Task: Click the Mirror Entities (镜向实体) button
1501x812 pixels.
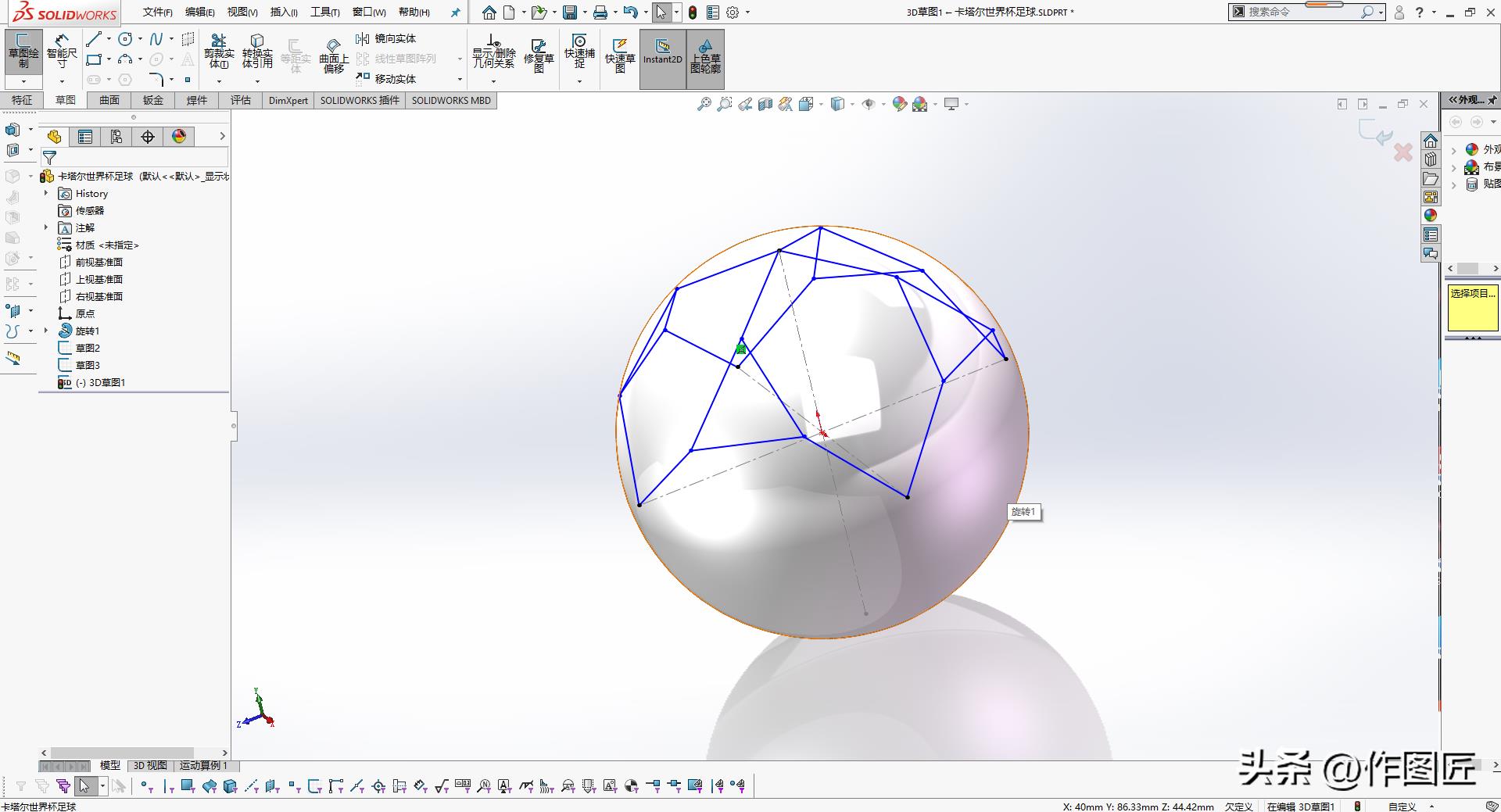Action: click(x=387, y=38)
